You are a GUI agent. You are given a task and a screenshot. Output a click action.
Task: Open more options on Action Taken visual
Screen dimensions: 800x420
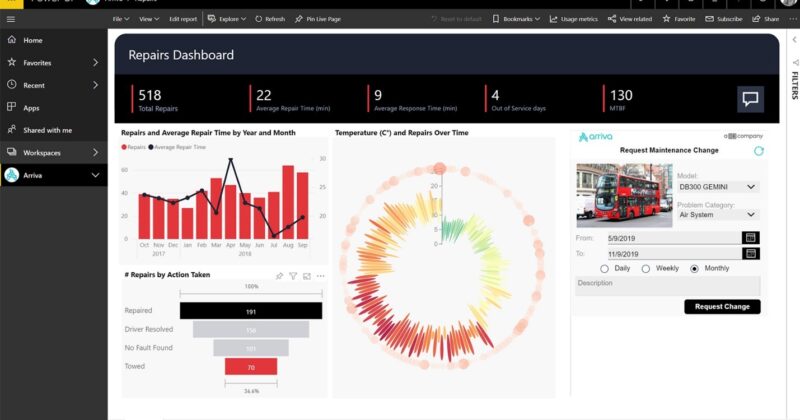coord(320,276)
